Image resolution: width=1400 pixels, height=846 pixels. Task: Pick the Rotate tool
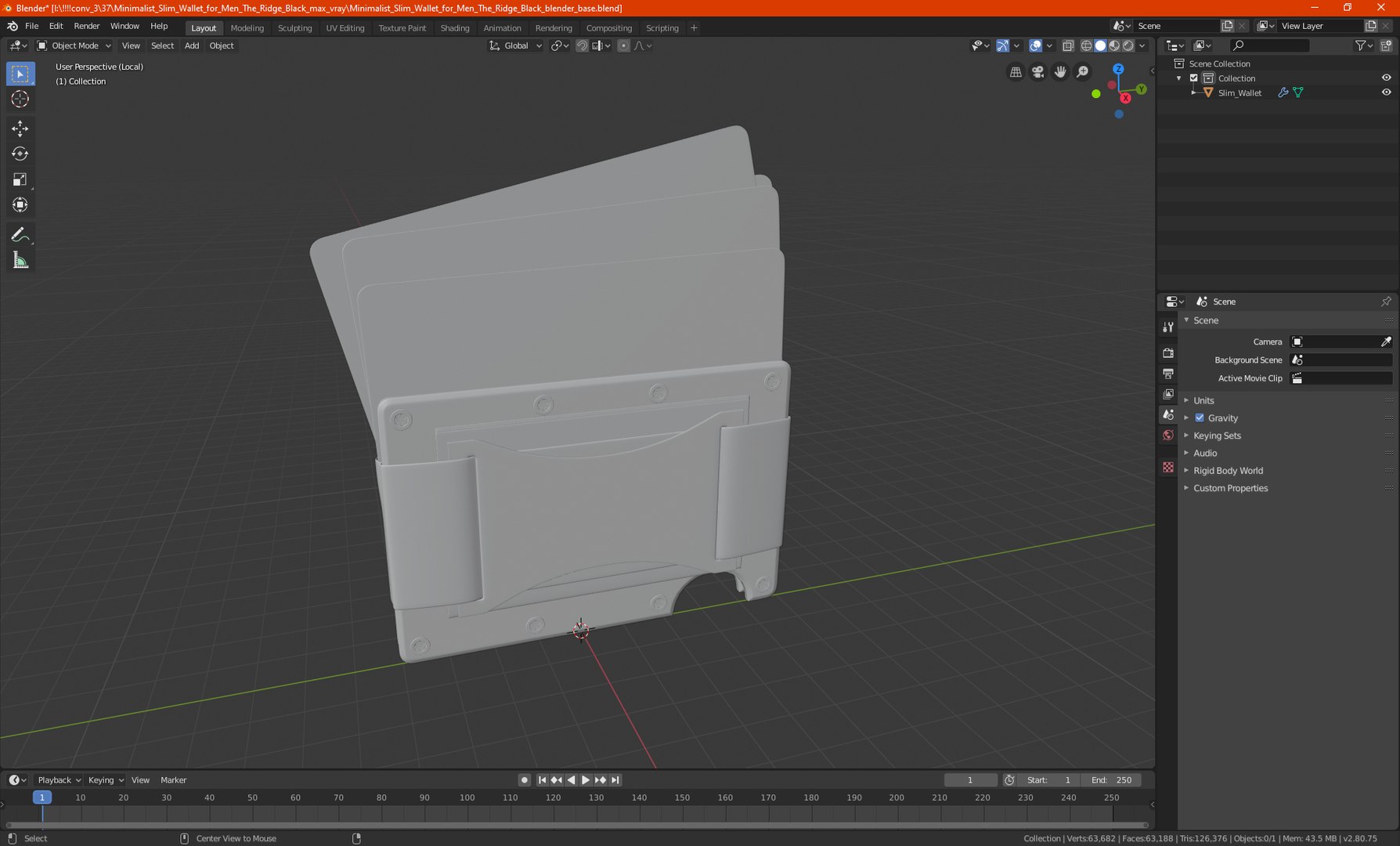(20, 154)
